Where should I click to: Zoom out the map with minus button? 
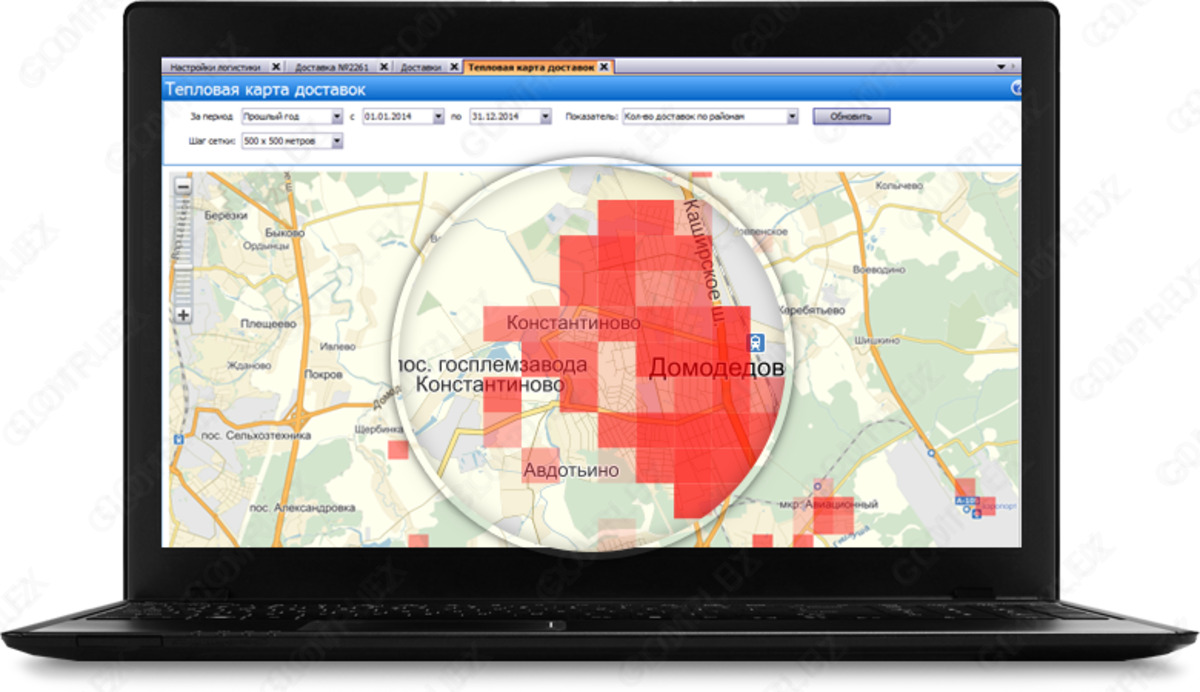pyautogui.click(x=183, y=186)
